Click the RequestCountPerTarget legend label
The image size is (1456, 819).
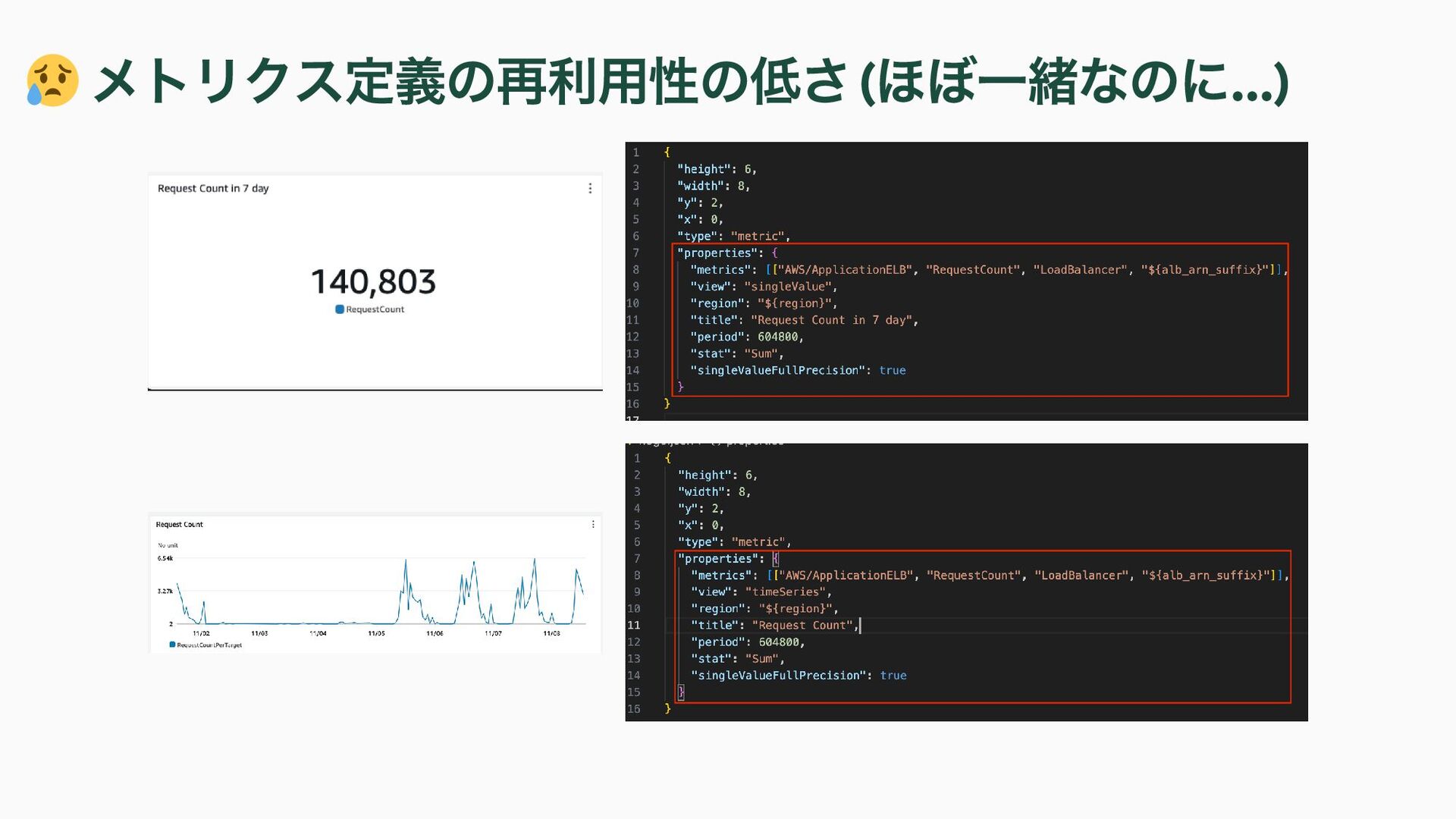point(209,645)
